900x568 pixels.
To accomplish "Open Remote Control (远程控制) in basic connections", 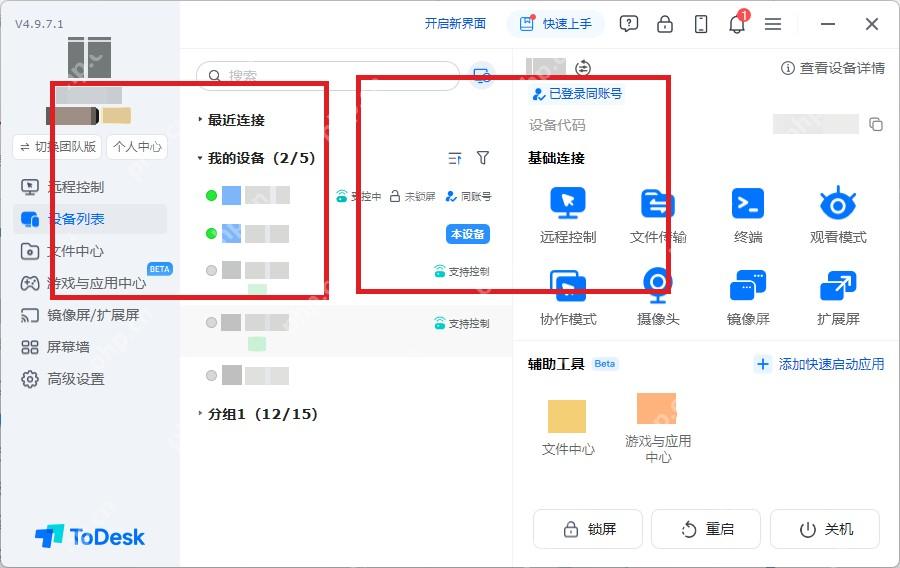I will pyautogui.click(x=568, y=215).
